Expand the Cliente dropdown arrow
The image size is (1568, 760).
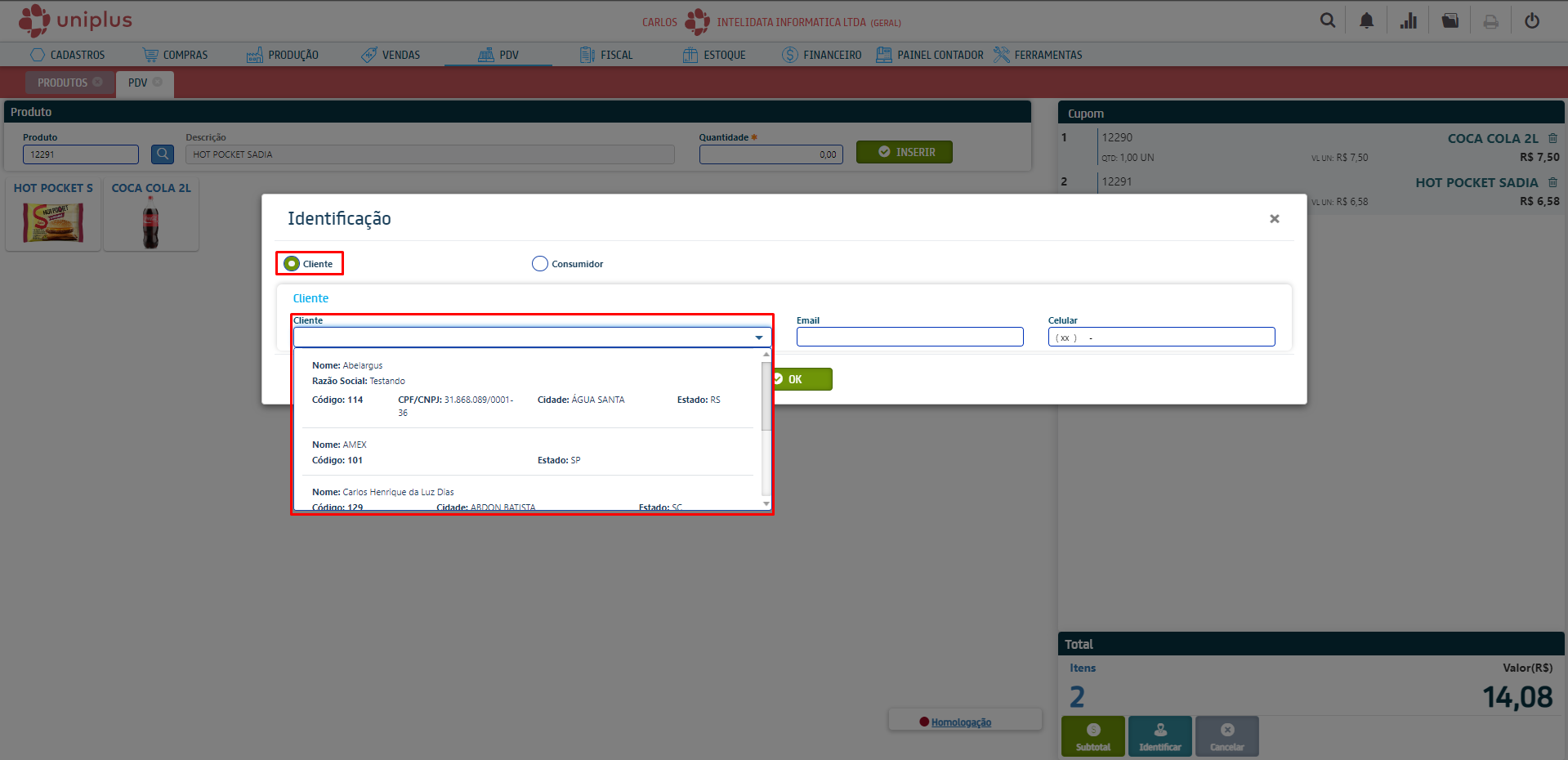[x=758, y=338]
